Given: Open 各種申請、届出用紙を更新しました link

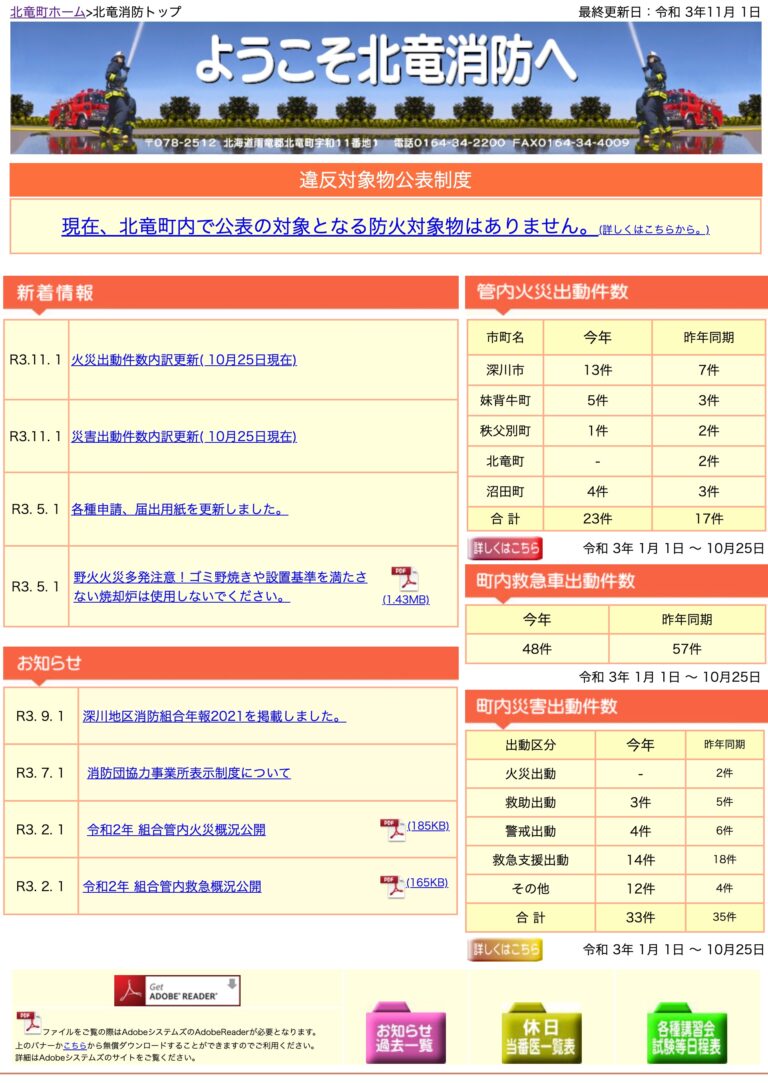Looking at the screenshot, I should click(x=179, y=509).
